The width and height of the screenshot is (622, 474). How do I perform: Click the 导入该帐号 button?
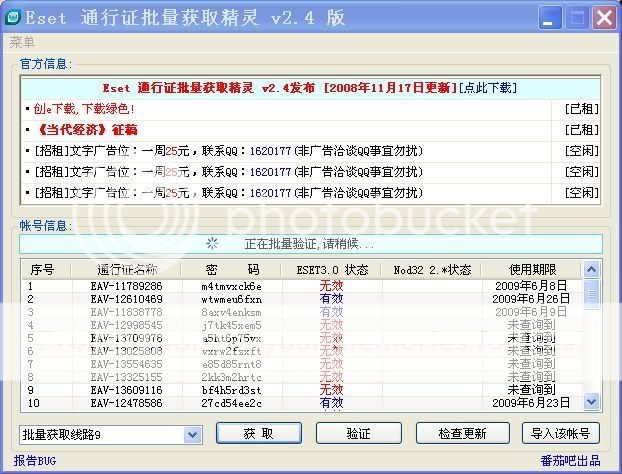[x=561, y=433]
